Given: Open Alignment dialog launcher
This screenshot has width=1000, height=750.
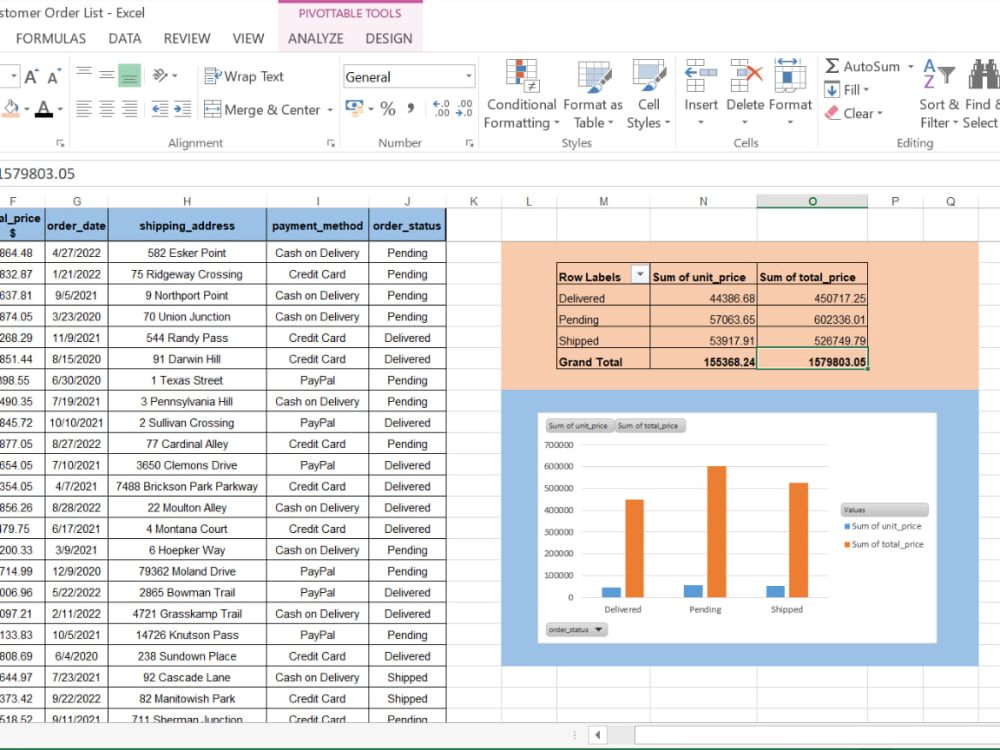Looking at the screenshot, I should click(331, 143).
